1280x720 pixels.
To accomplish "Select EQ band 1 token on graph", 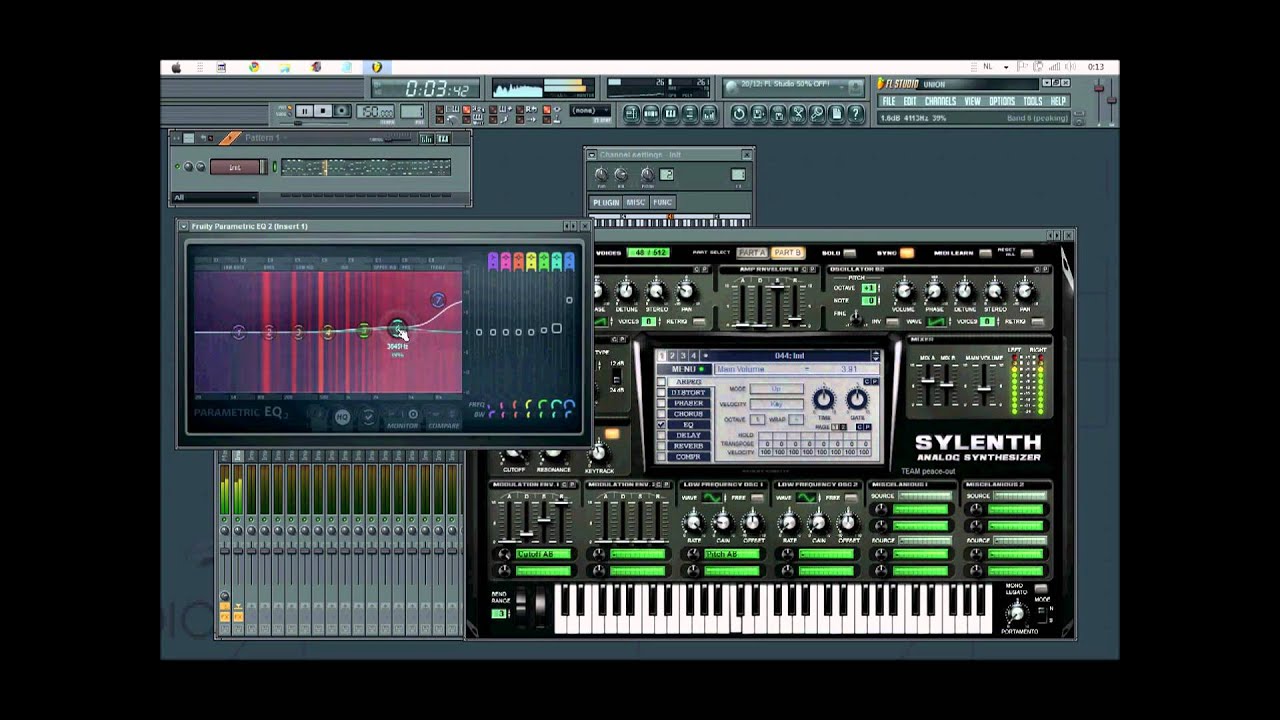I will 239,332.
